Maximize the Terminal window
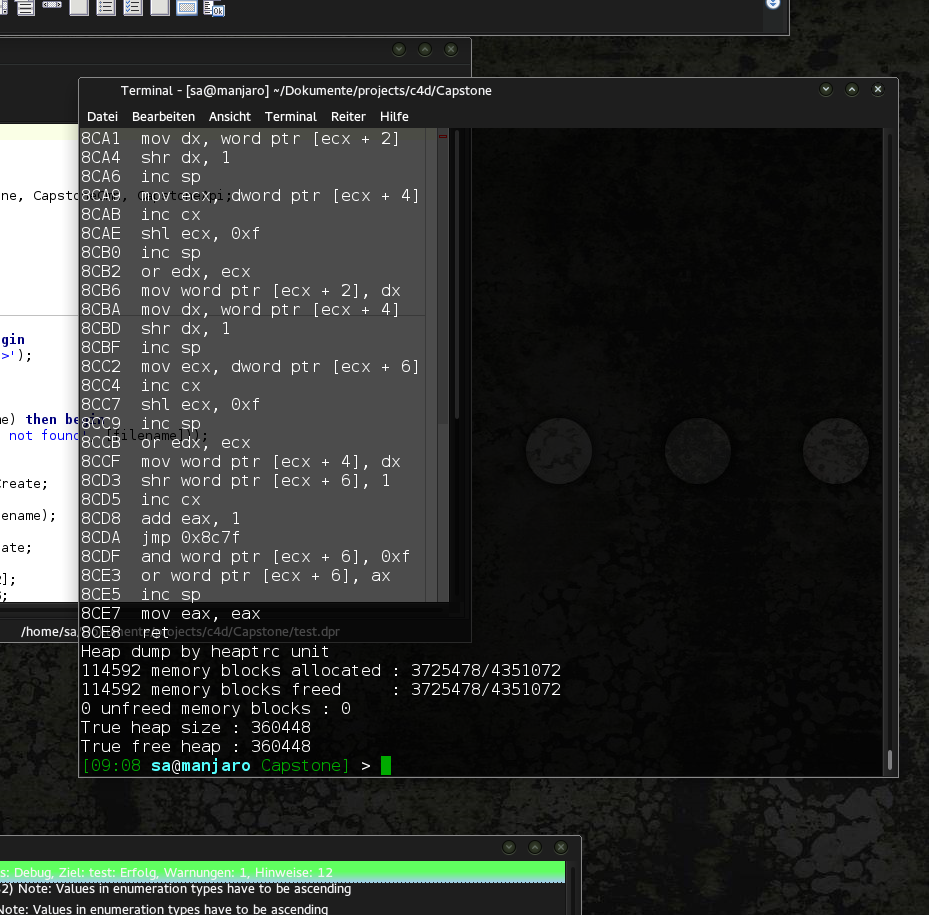The height and width of the screenshot is (915, 929). [852, 89]
